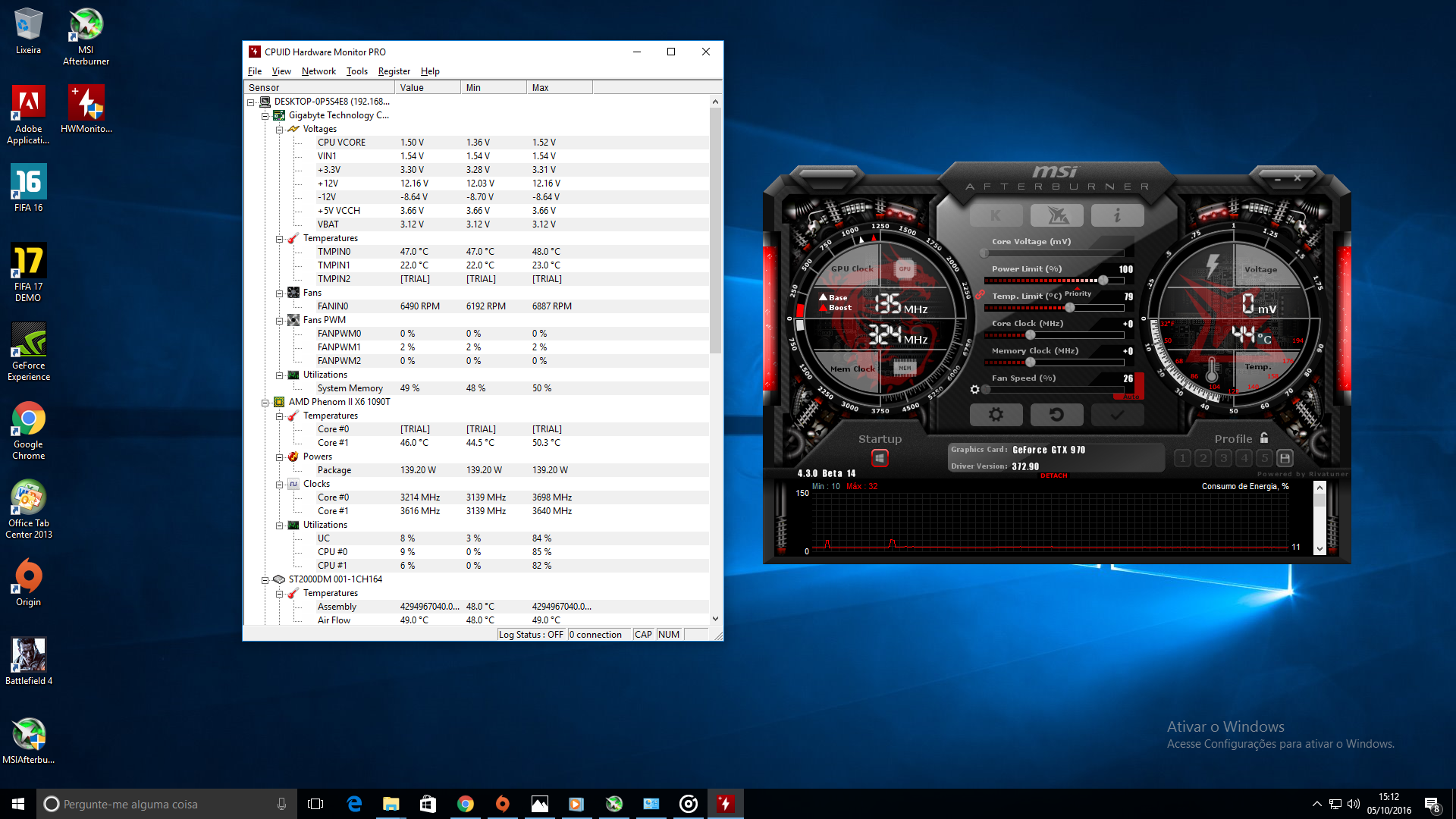1456x819 pixels.
Task: Click the MEM chip icon on clock gauge
Action: 905,369
